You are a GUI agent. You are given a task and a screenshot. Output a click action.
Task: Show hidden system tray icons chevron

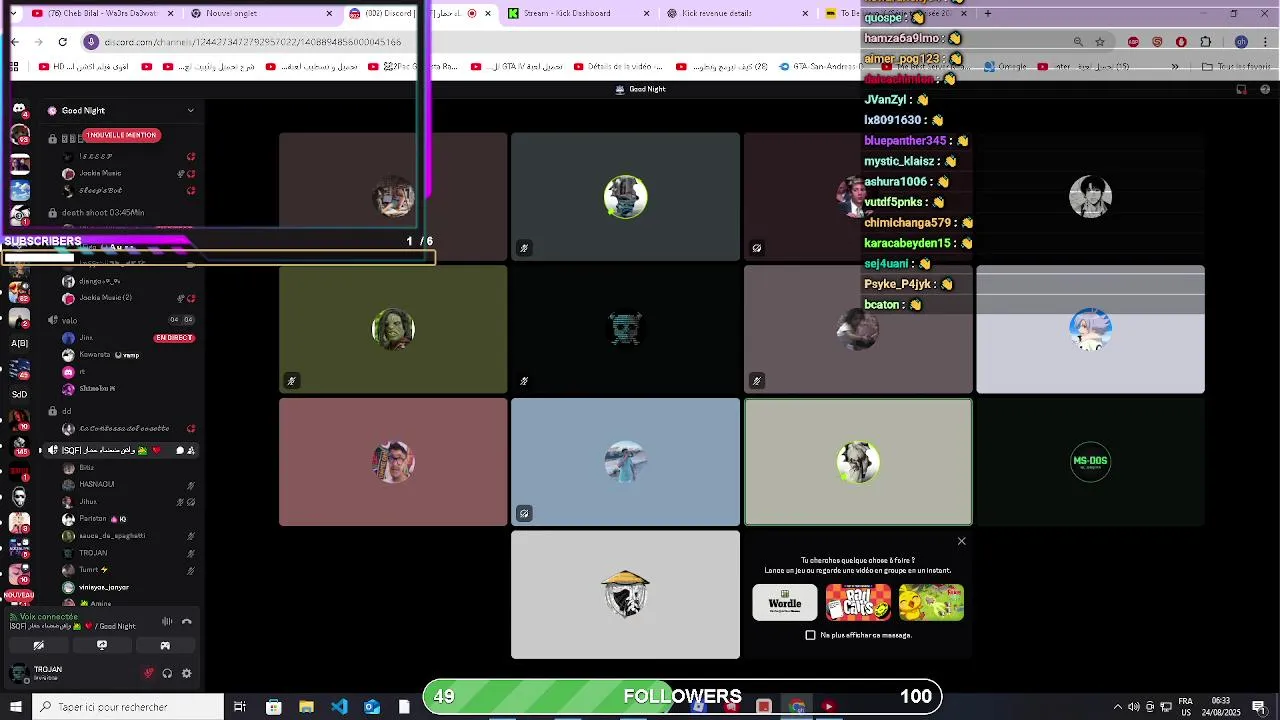1118,707
